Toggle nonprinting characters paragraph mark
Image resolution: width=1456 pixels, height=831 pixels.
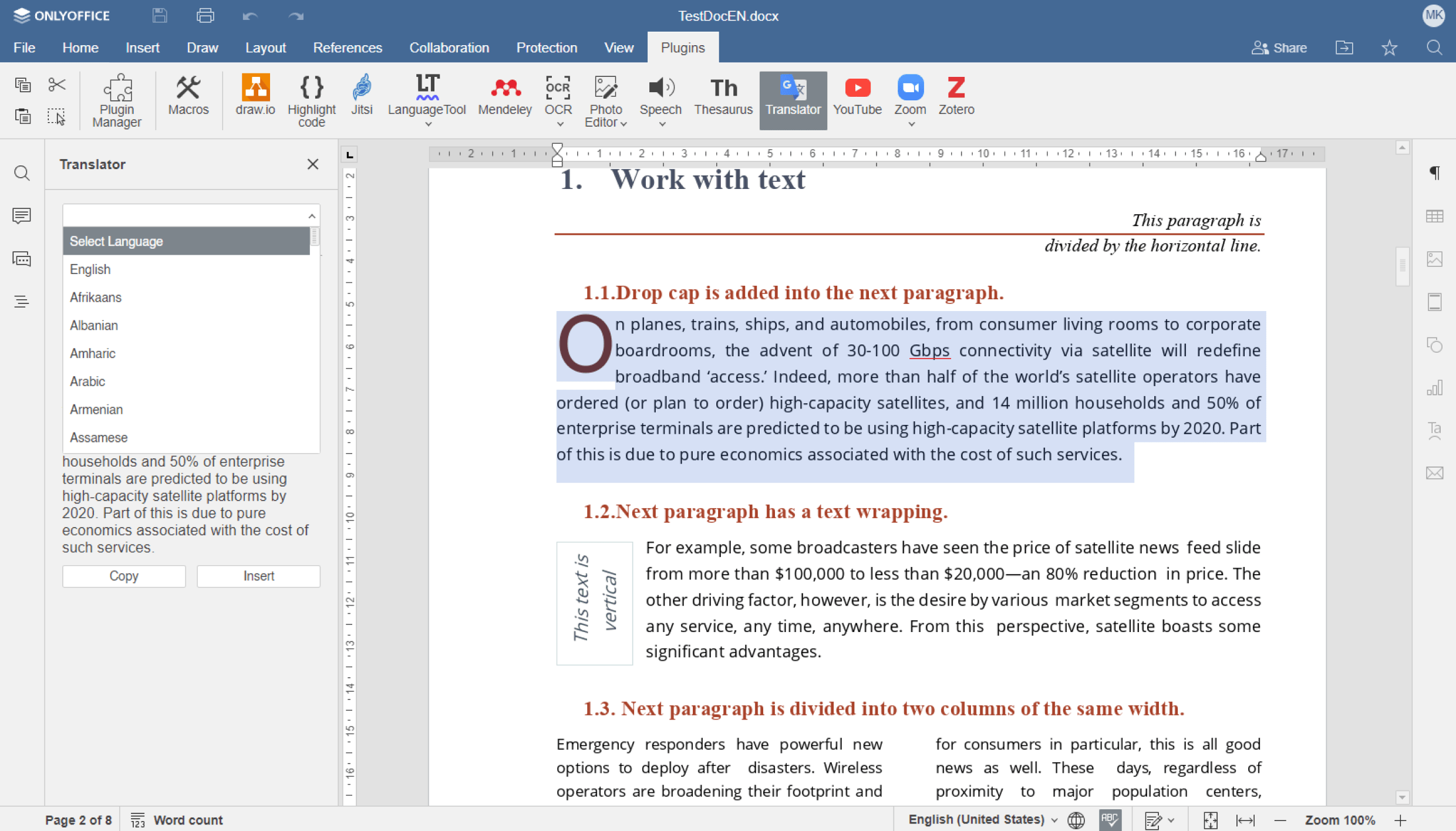coord(1434,173)
